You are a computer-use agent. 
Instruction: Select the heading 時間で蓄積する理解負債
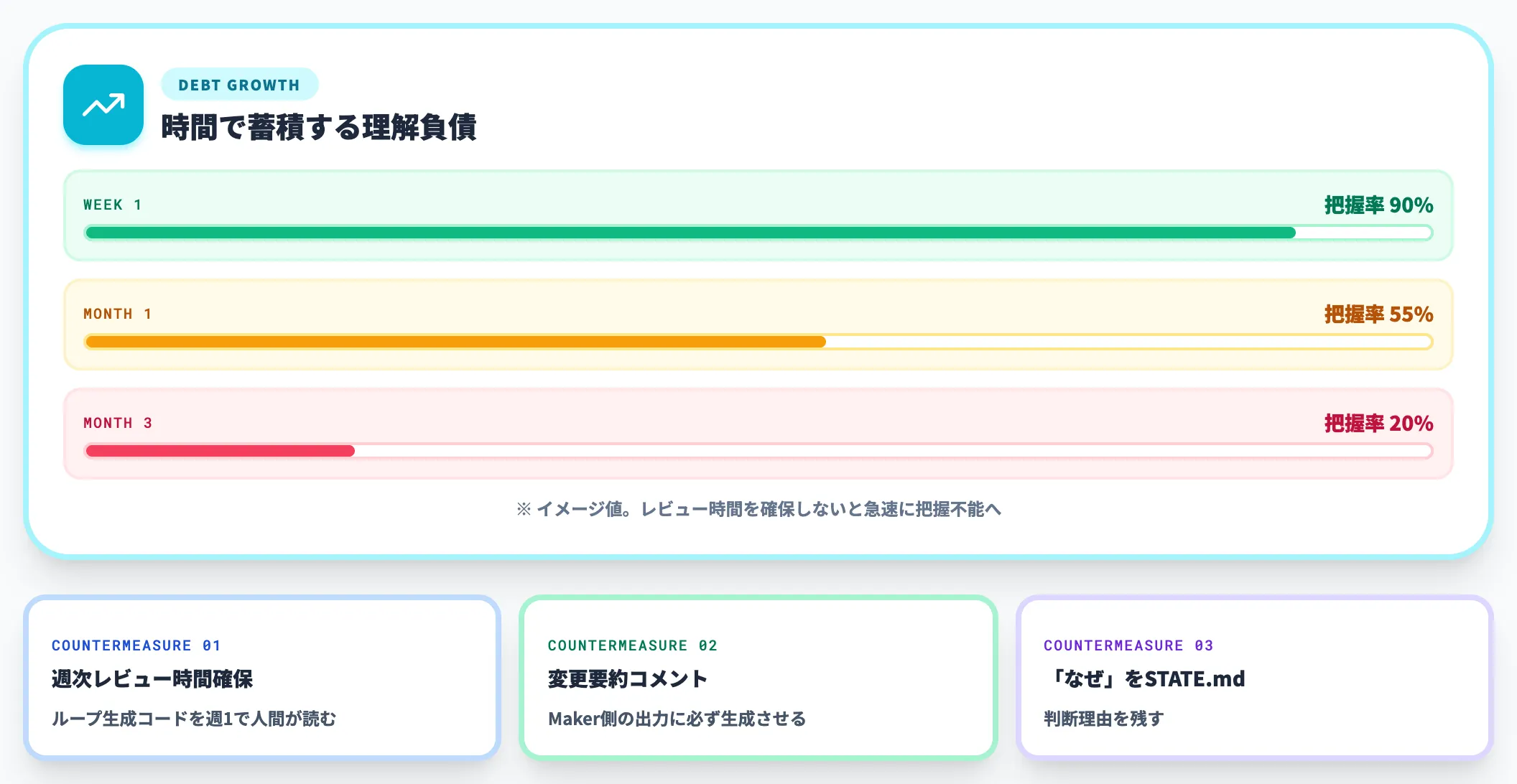[318, 127]
